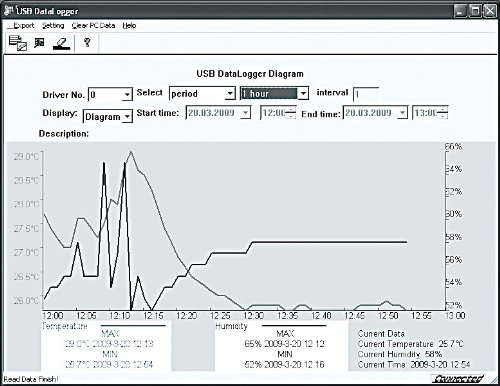
Task: Click the 27.5°C temperature axis label
Action: point(26,229)
